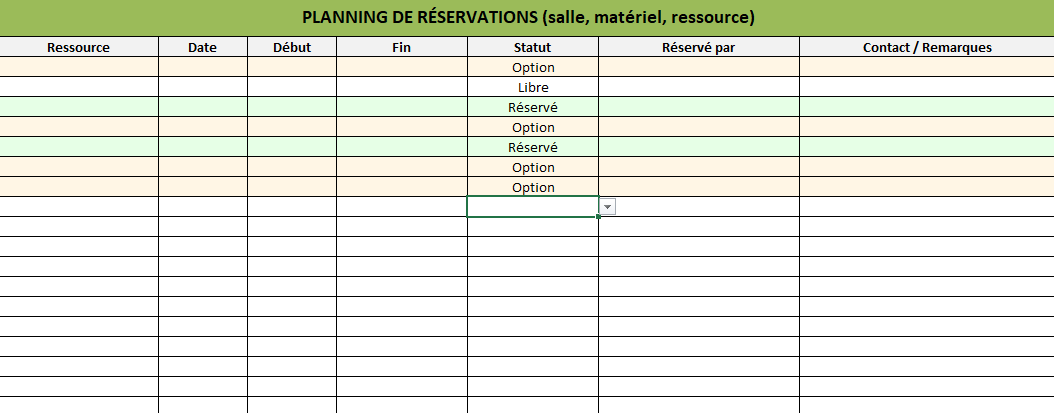Click the second Réservé status cell
Viewport: 1054px width, 413px height.
532,147
